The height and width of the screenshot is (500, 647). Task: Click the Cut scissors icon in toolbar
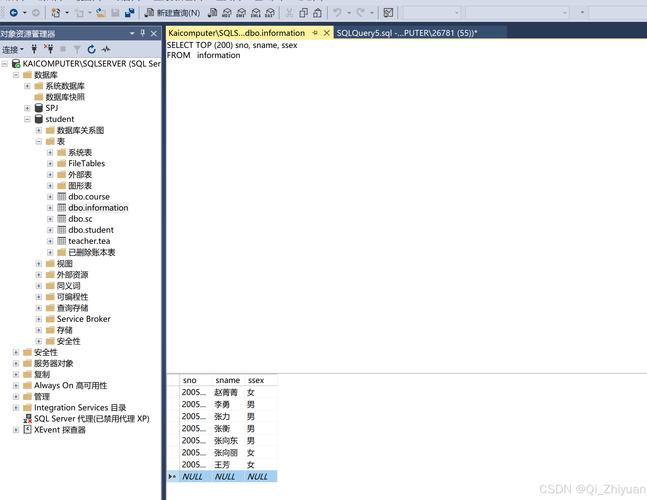[288, 13]
